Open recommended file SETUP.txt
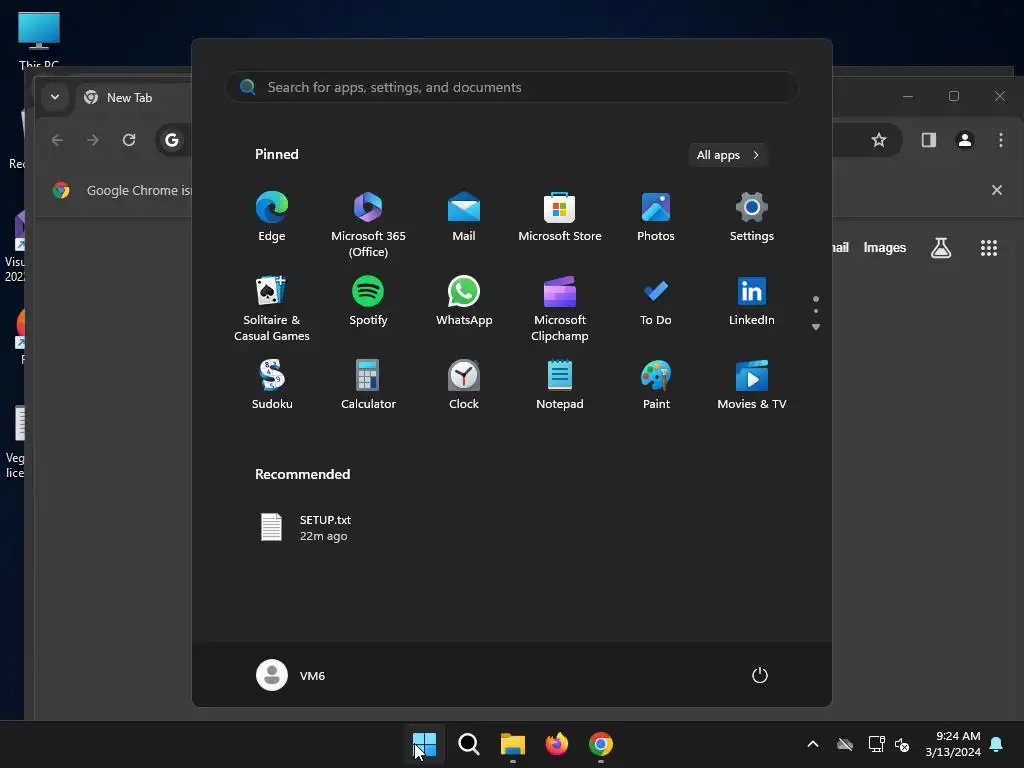1024x768 pixels. tap(307, 528)
